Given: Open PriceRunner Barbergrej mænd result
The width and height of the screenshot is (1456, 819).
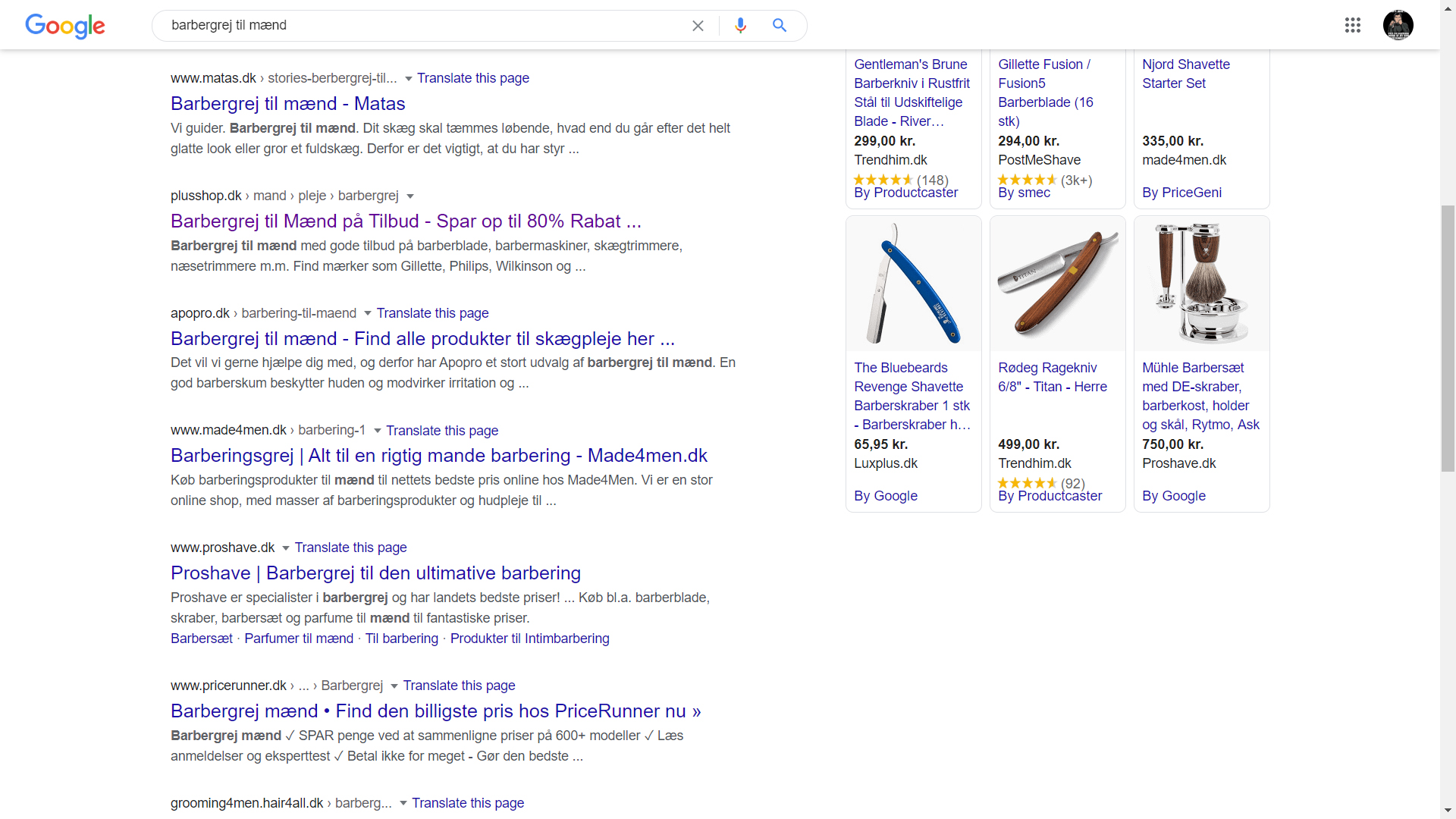Looking at the screenshot, I should [x=435, y=711].
